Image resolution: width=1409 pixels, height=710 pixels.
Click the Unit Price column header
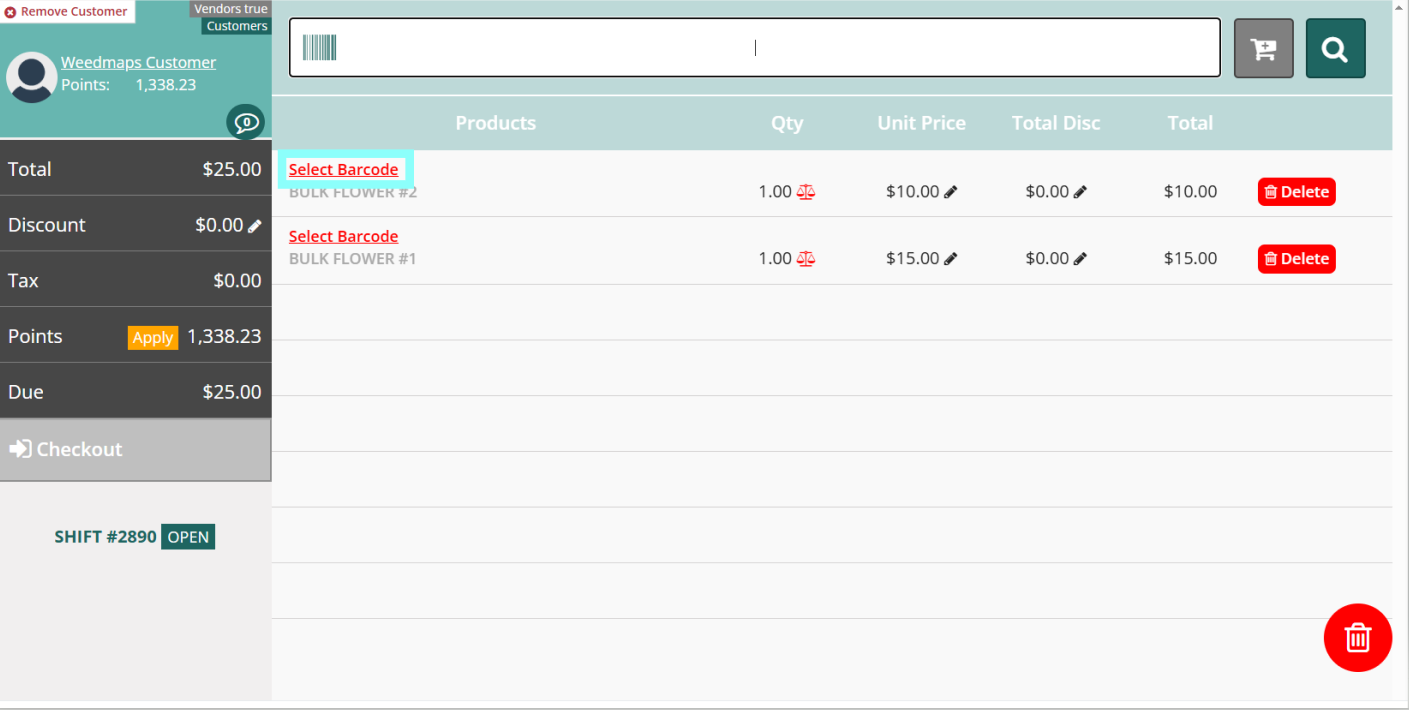tap(922, 123)
